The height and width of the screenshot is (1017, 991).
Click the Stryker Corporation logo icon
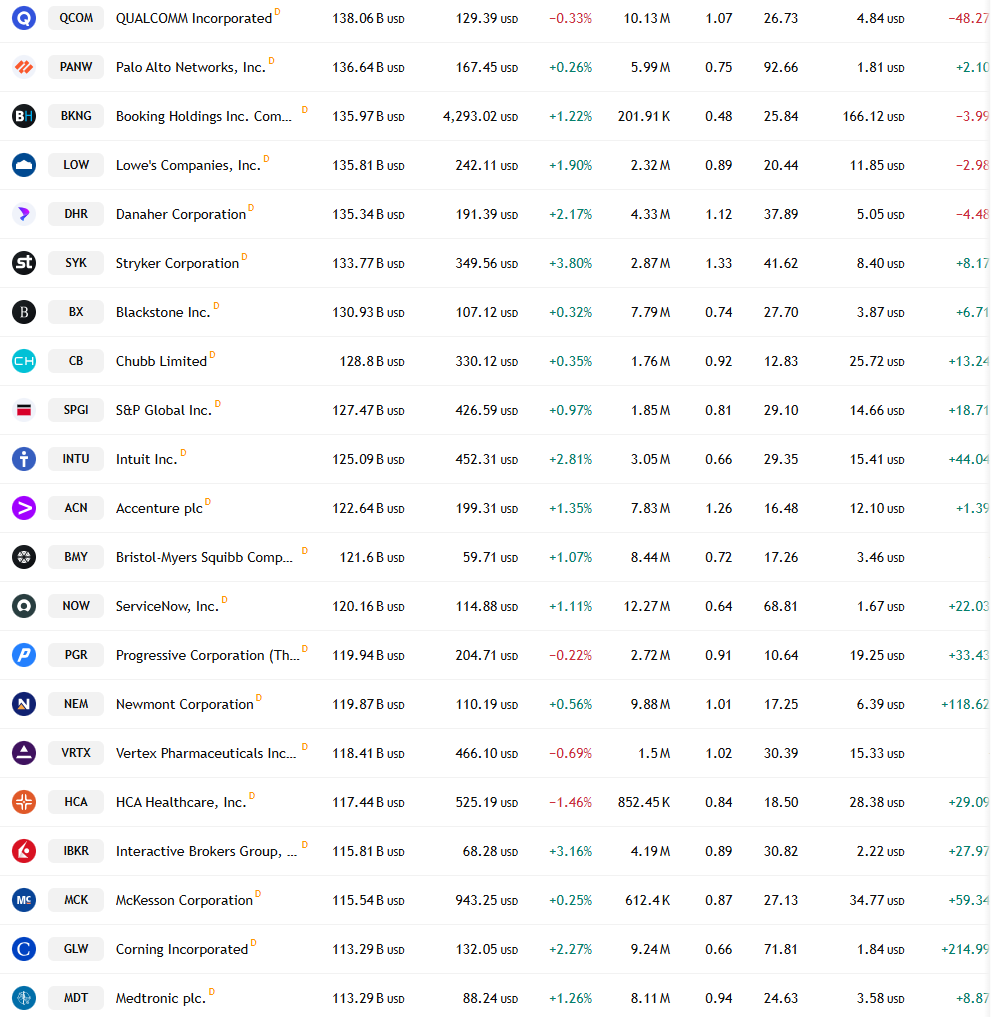(x=24, y=263)
